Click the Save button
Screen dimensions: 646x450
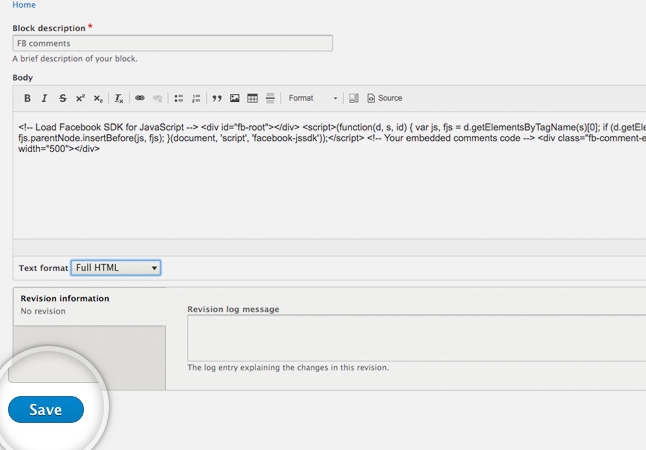pos(46,410)
